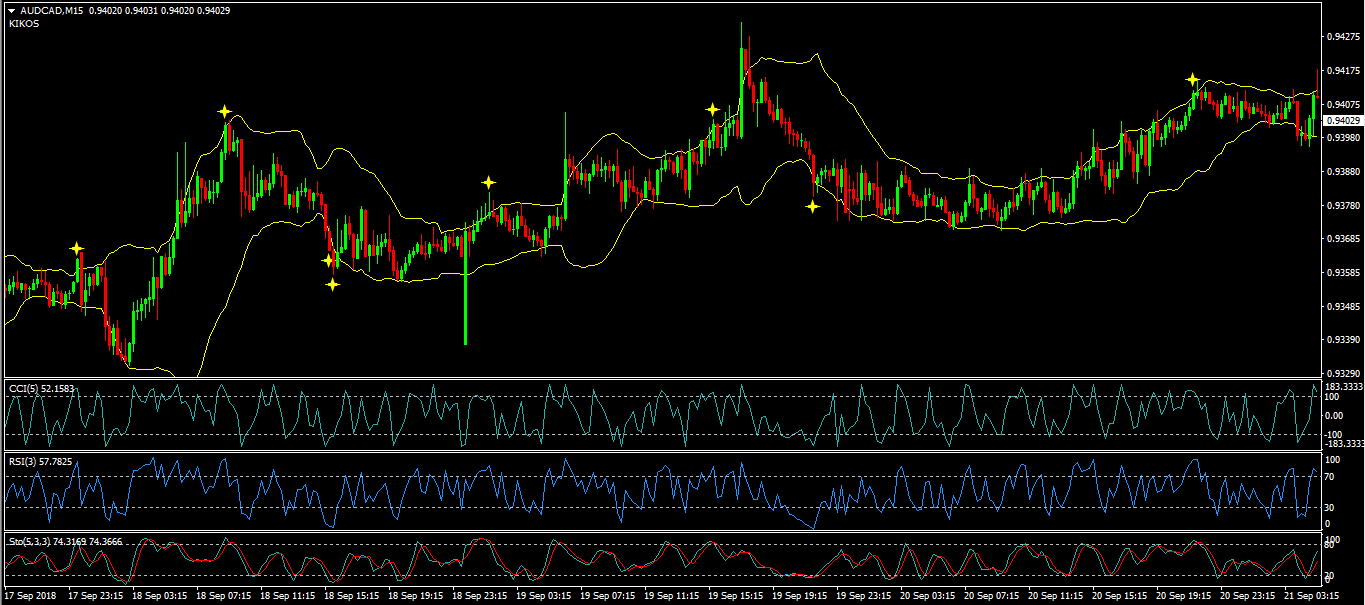
Task: Select the KIKOS indicator label
Action: (x=24, y=23)
